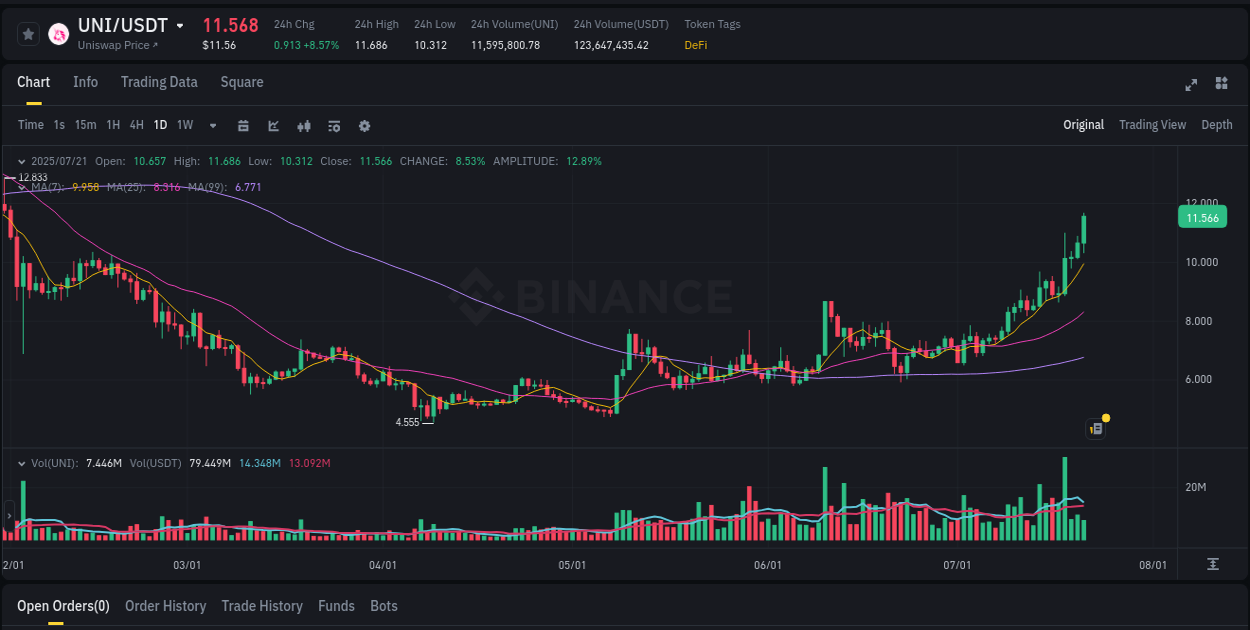This screenshot has width=1250, height=630.
Task: Open the Order History tab
Action: 165,606
